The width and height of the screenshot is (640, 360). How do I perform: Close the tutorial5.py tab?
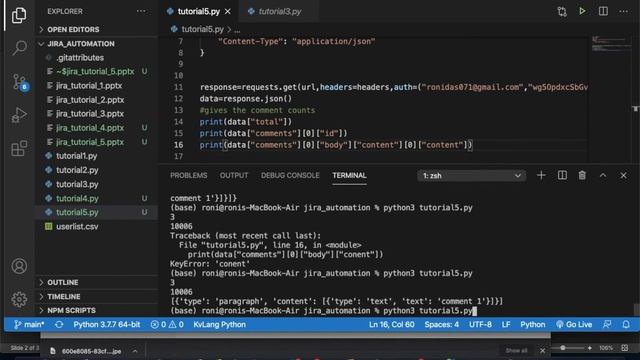(228, 11)
